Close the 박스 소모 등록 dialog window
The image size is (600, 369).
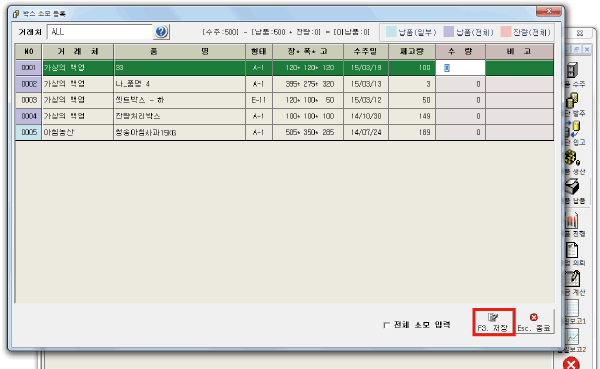pyautogui.click(x=548, y=11)
